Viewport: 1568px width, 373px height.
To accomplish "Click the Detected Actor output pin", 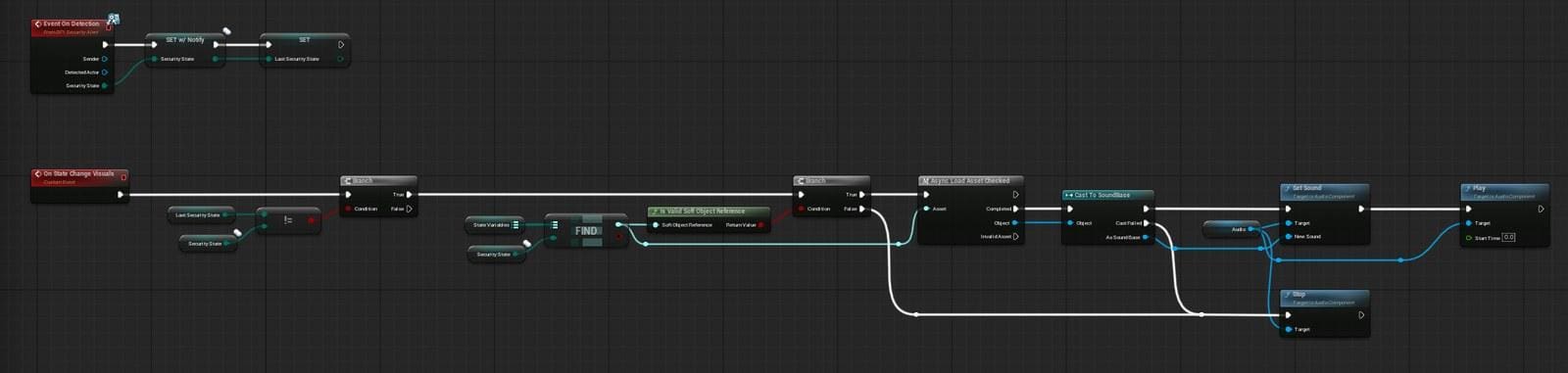I will (105, 72).
